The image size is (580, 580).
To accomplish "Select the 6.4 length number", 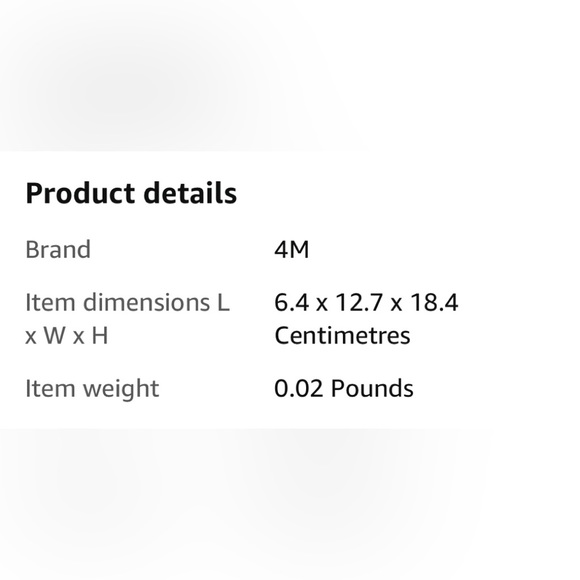I will coord(291,303).
